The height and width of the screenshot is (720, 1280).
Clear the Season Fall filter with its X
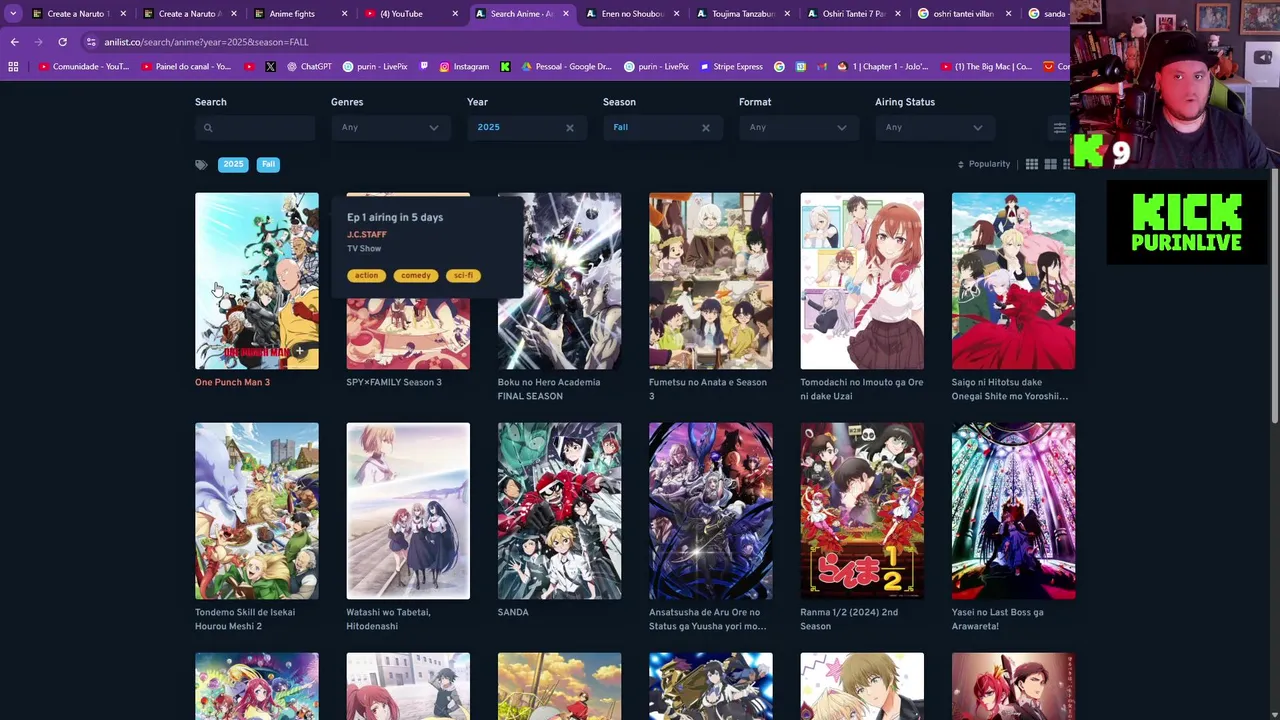tap(706, 128)
